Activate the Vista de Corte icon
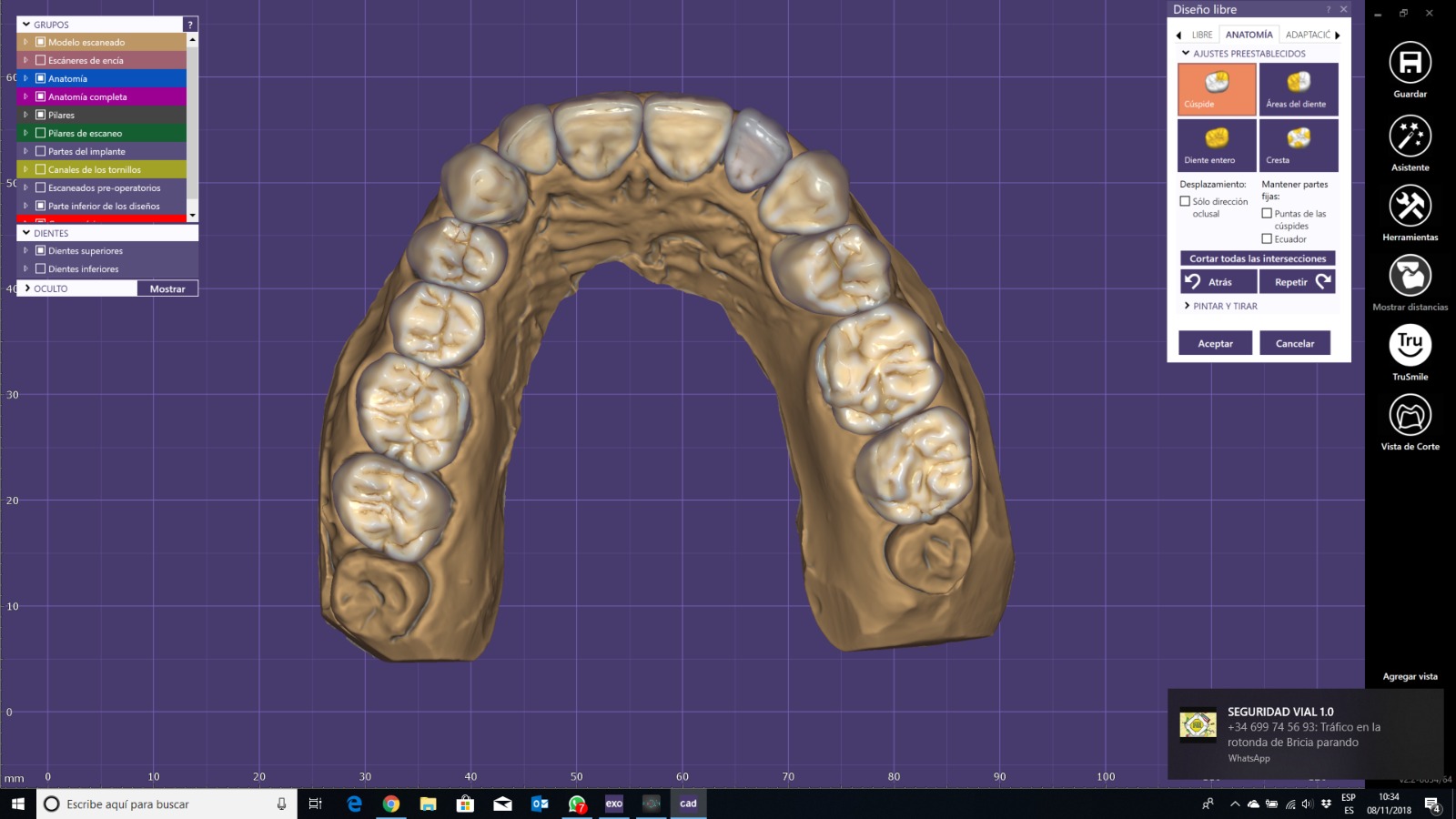Viewport: 1456px width, 819px height. click(1410, 416)
